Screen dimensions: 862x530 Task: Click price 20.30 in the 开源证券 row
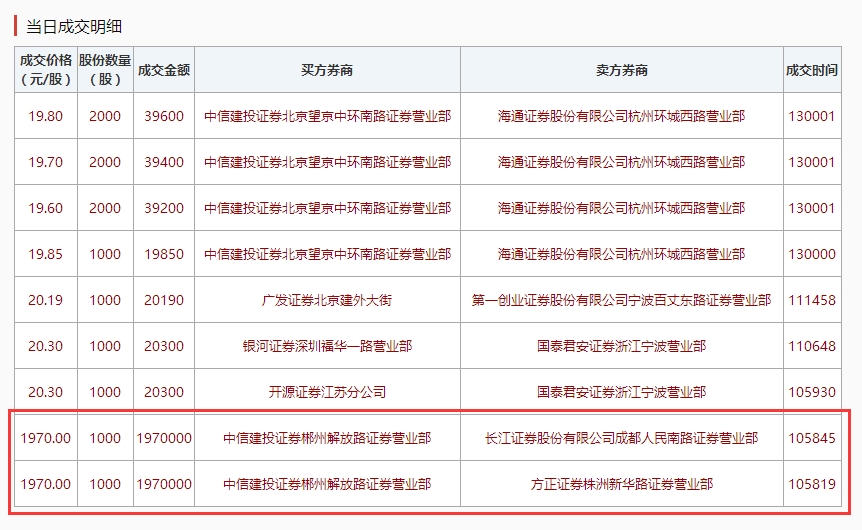point(46,392)
